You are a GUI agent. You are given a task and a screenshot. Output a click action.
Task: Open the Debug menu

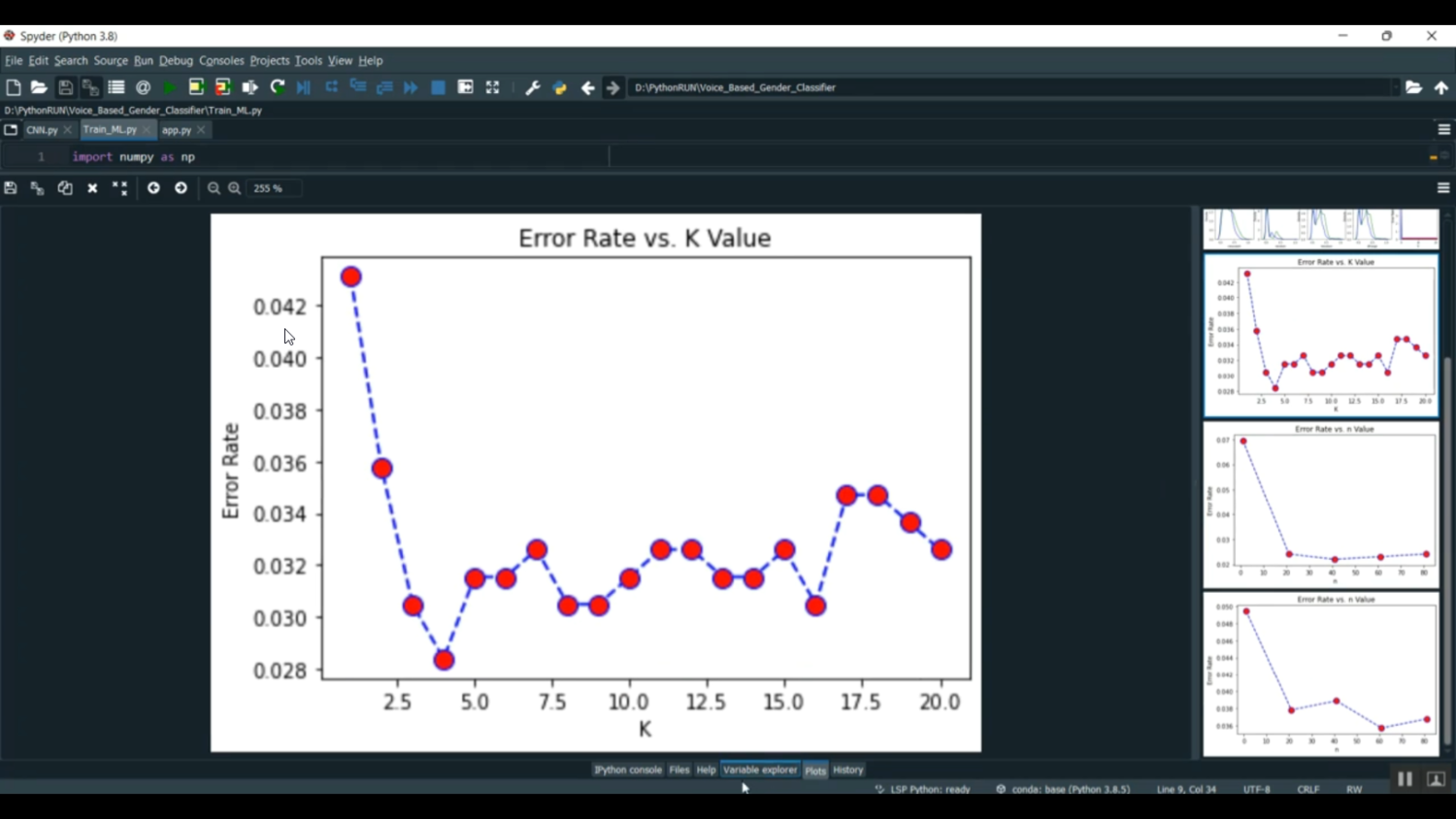tap(176, 60)
